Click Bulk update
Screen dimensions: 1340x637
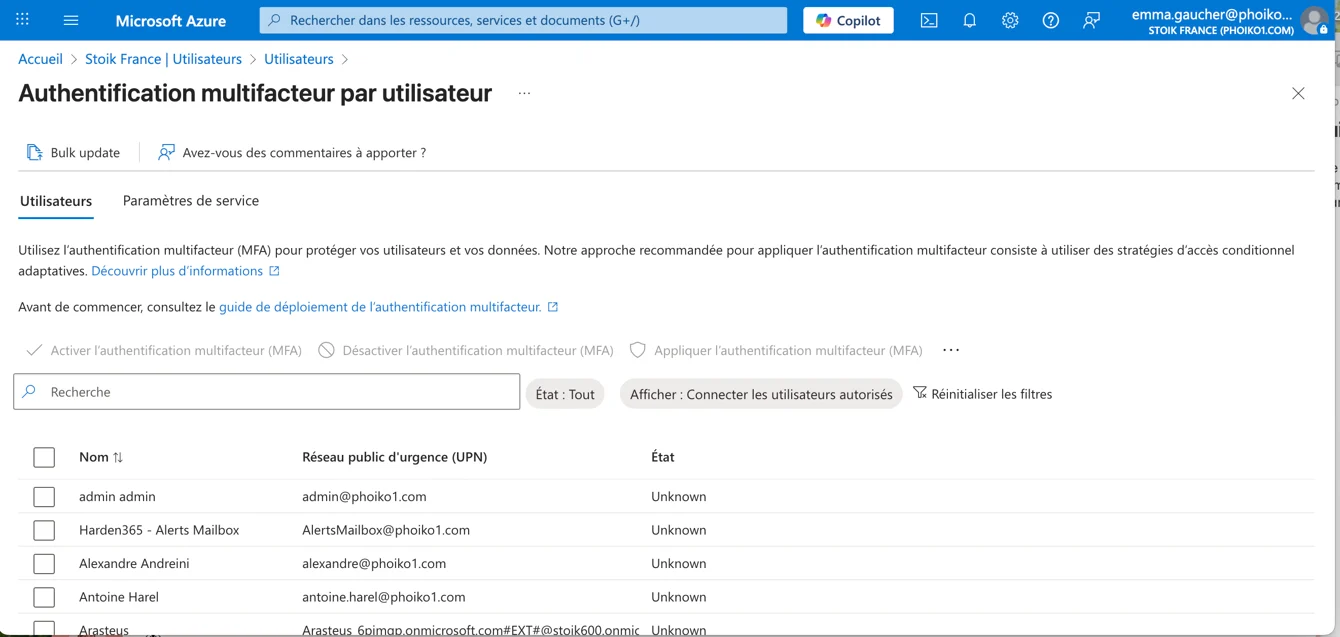coord(74,152)
